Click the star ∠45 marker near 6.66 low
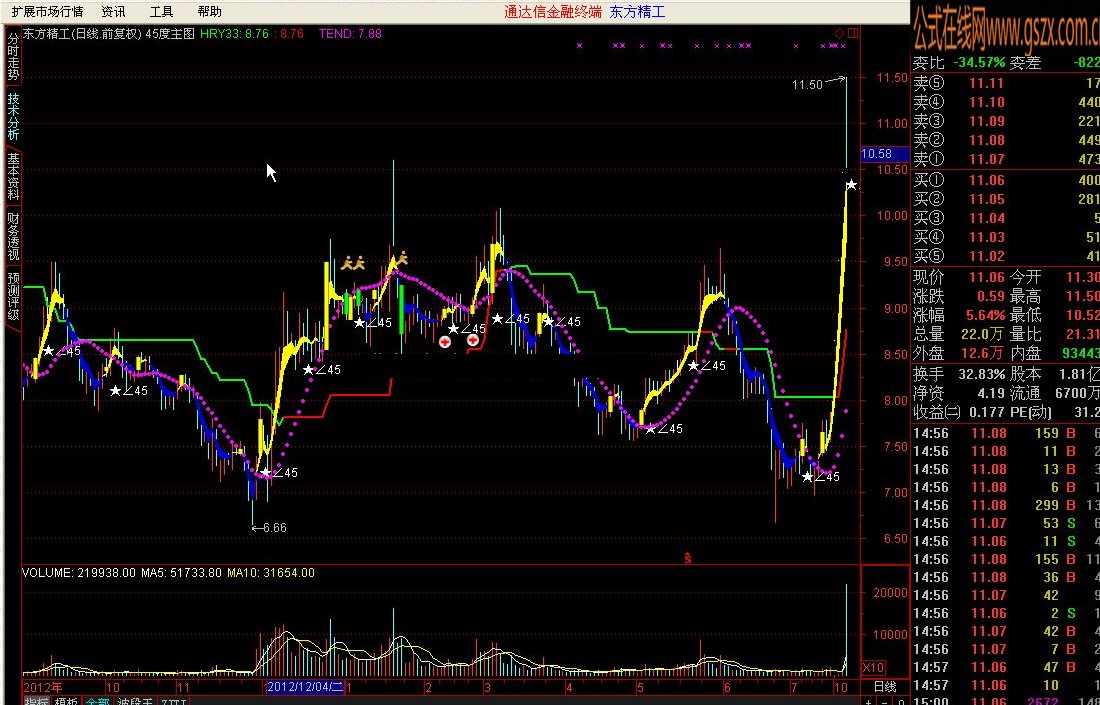 coord(279,472)
